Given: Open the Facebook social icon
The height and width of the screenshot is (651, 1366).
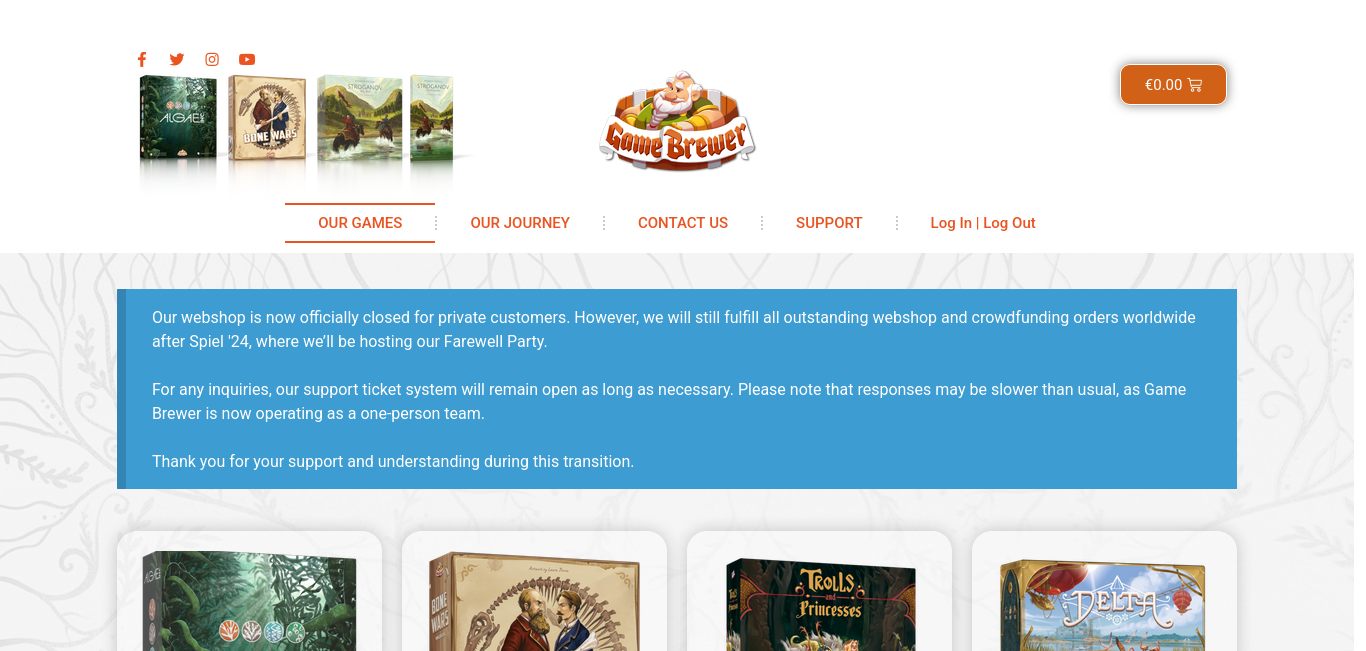Looking at the screenshot, I should point(142,59).
